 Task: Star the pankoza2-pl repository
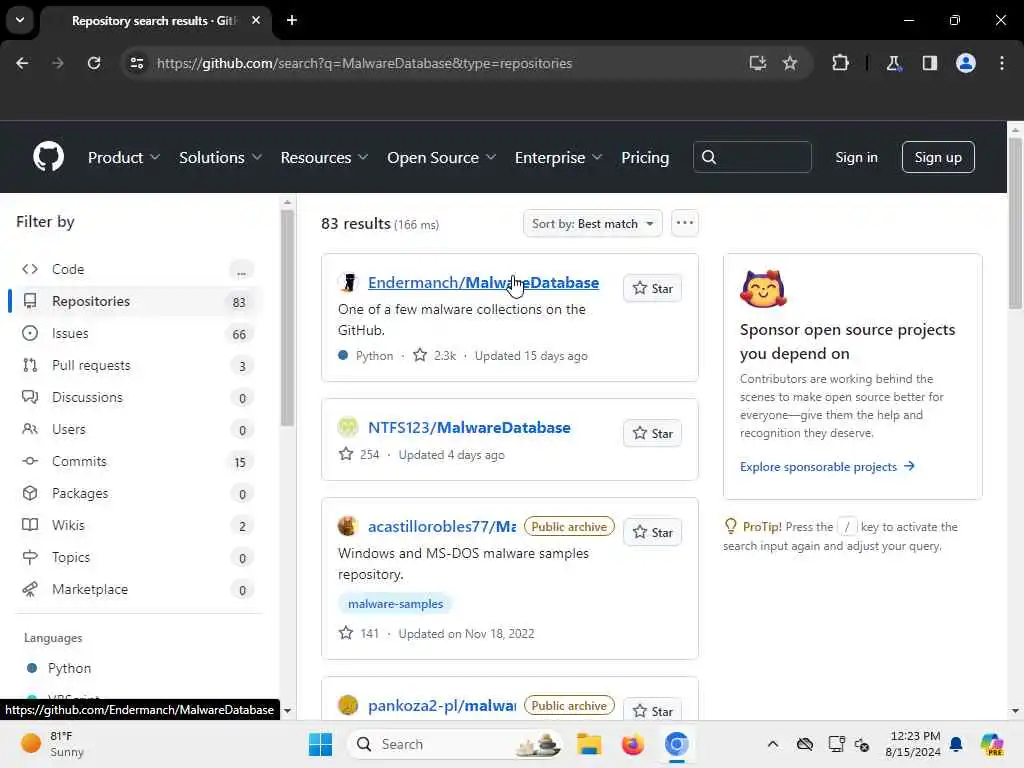tap(652, 711)
